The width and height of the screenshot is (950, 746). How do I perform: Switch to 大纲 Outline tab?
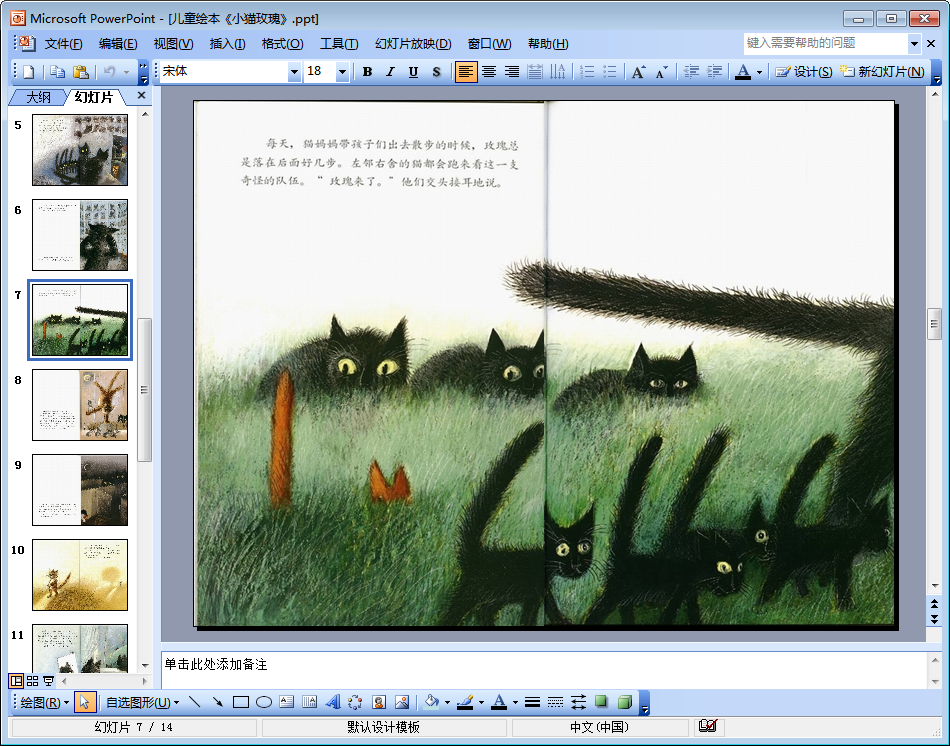(38, 97)
